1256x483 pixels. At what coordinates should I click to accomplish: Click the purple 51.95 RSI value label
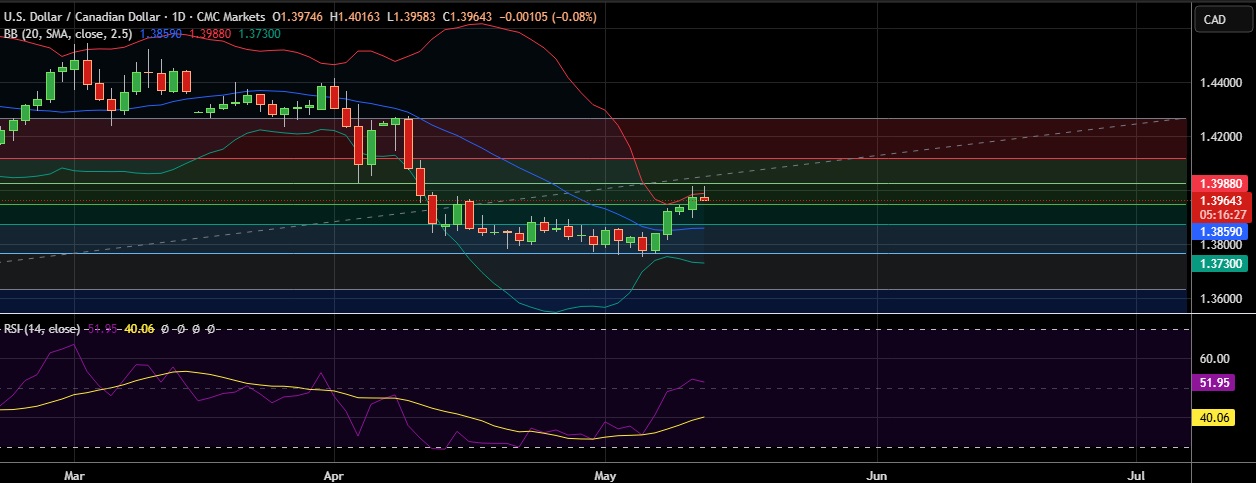tap(1217, 383)
